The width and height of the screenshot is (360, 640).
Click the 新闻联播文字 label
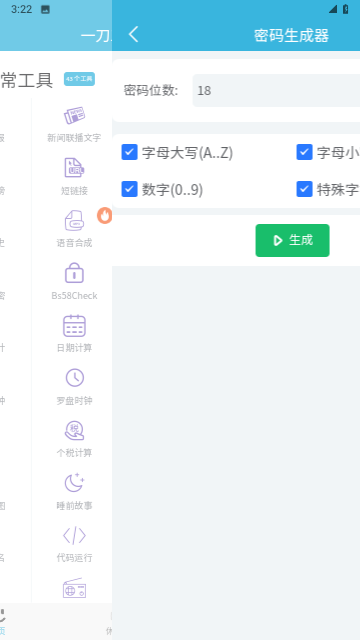tap(74, 138)
